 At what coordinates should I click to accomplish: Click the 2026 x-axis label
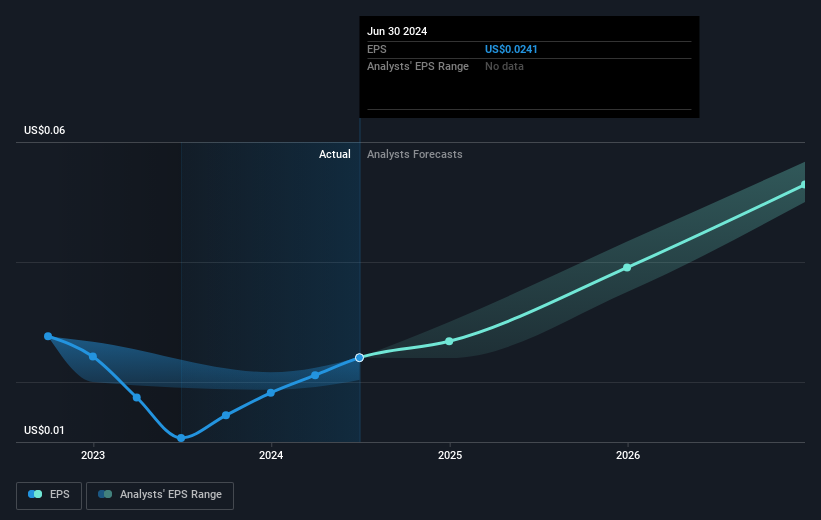[628, 456]
